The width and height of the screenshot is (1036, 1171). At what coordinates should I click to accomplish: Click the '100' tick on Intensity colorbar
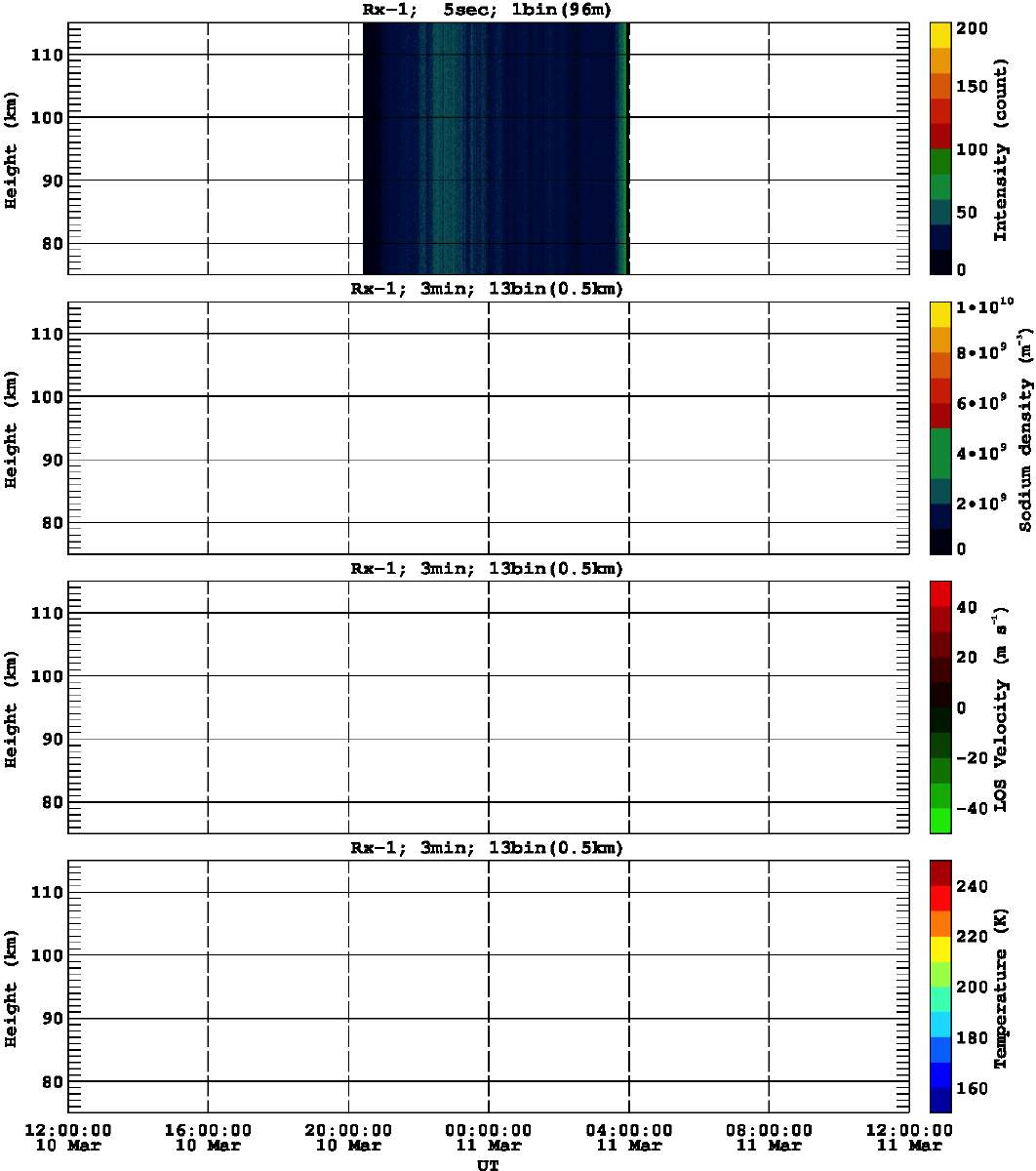[x=972, y=148]
